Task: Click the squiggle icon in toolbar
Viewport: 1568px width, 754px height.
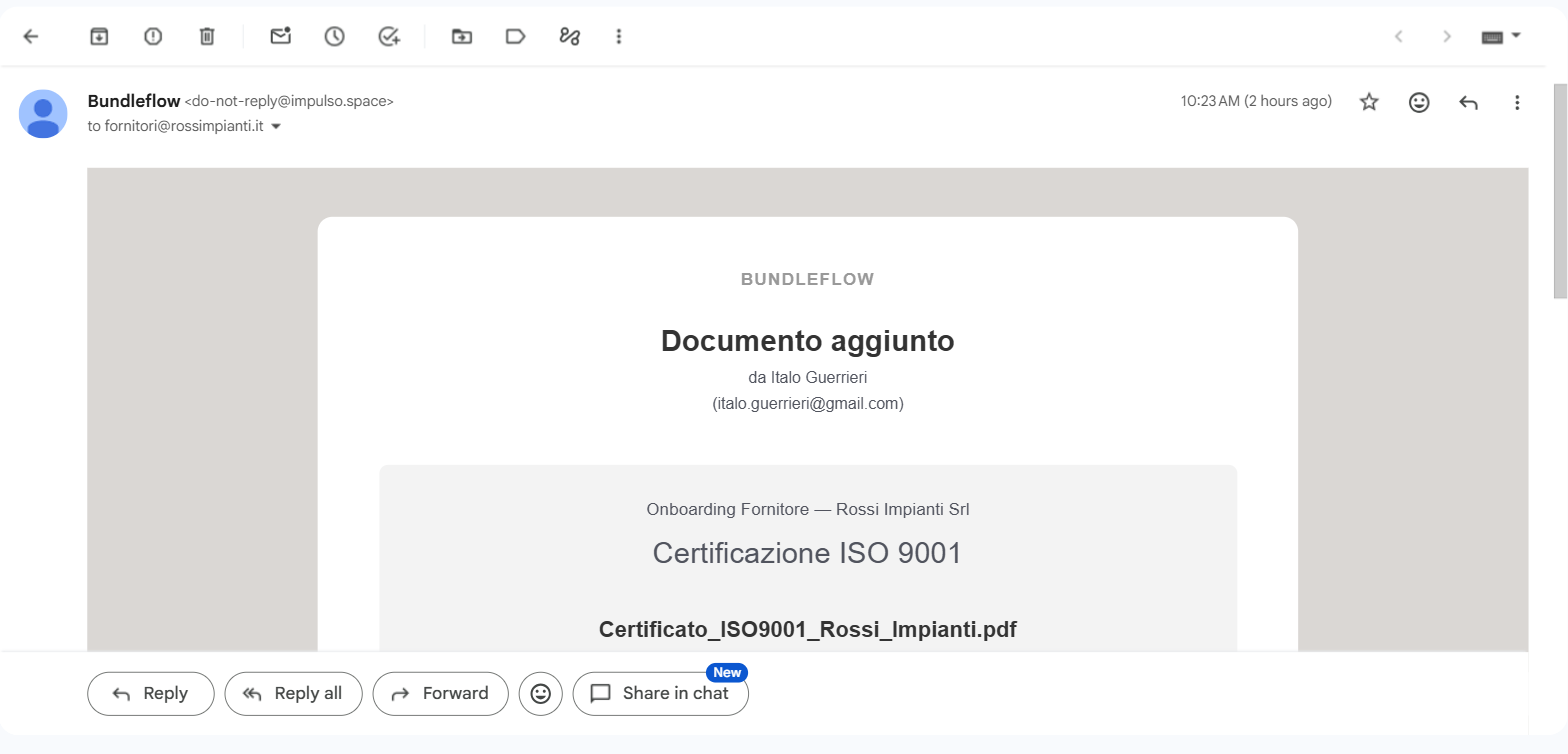Action: click(570, 37)
